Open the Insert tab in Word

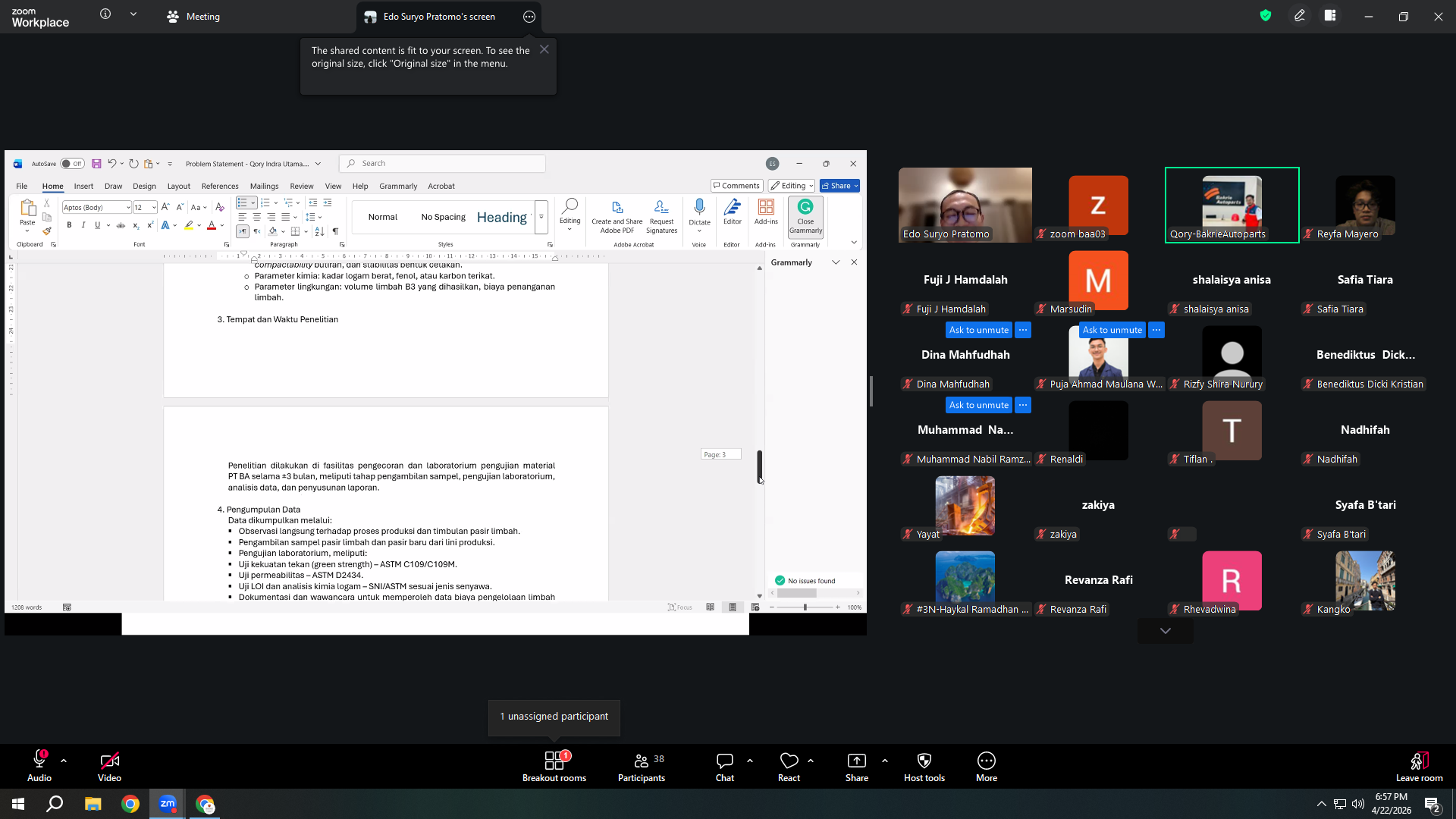[x=83, y=187]
